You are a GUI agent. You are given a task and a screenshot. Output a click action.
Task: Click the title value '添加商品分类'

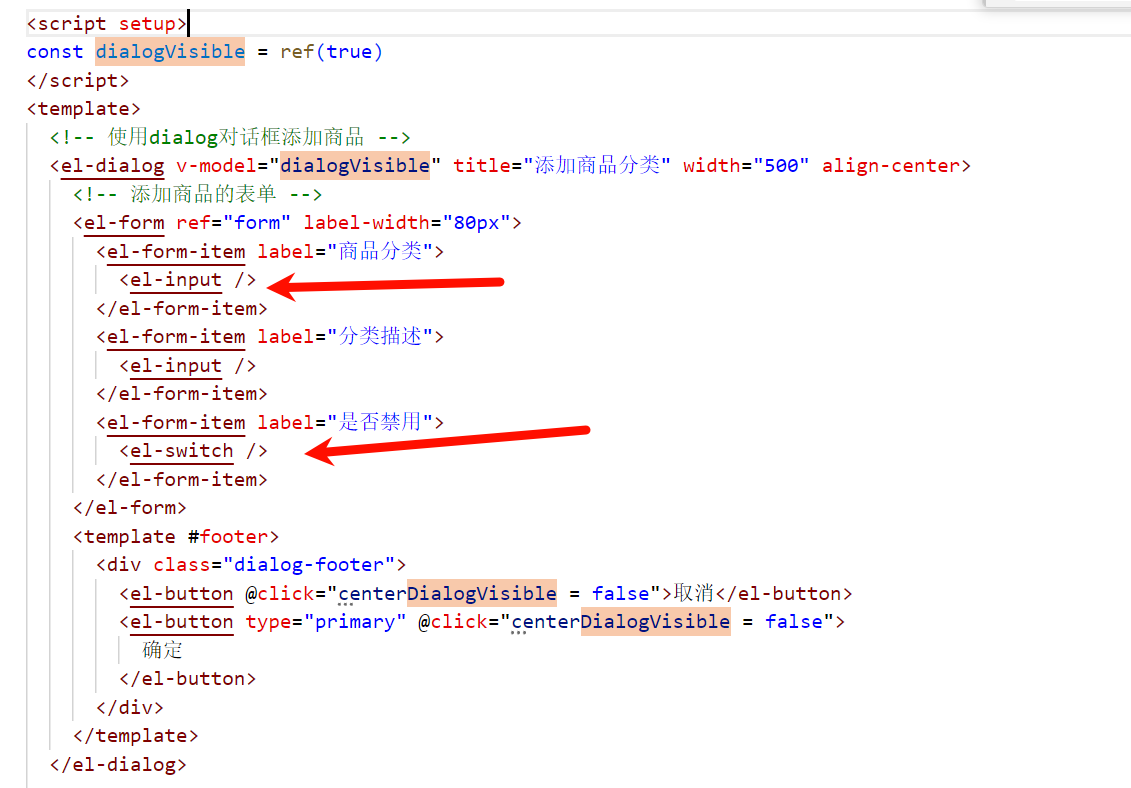(x=597, y=166)
